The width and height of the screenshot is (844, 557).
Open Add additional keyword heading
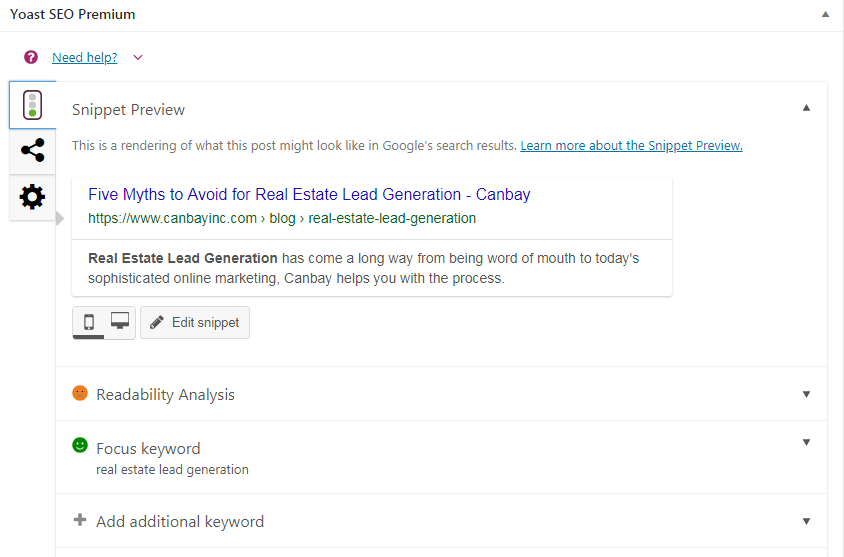[x=180, y=521]
